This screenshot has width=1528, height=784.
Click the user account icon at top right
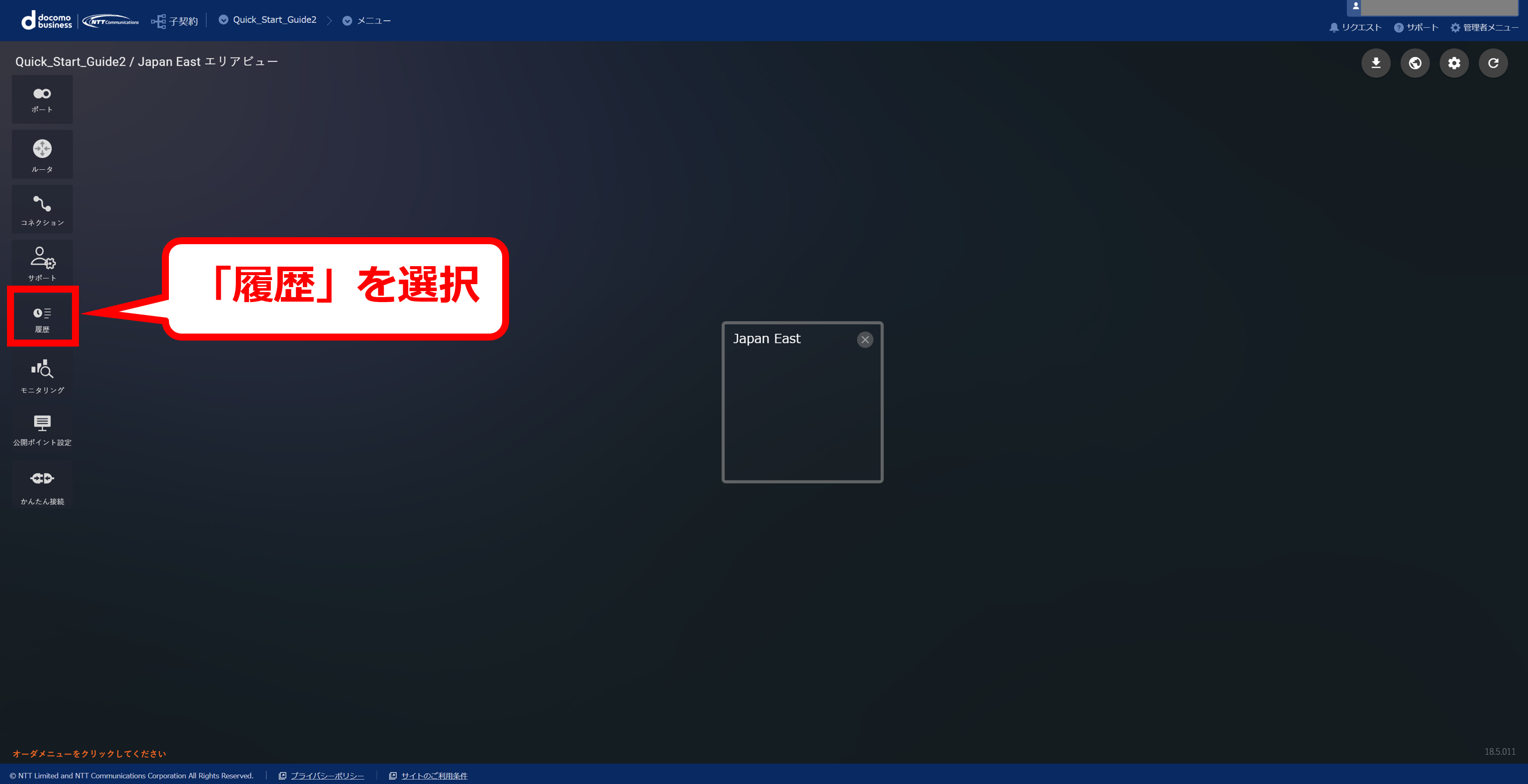coord(1356,6)
